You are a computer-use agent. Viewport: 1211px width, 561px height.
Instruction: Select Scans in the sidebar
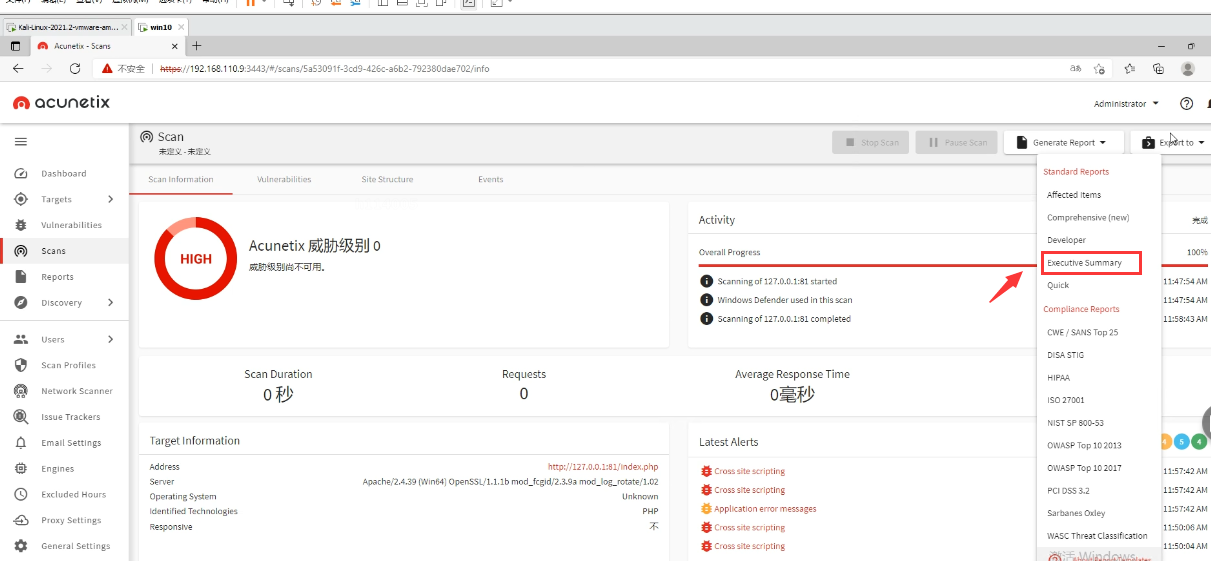click(x=54, y=251)
